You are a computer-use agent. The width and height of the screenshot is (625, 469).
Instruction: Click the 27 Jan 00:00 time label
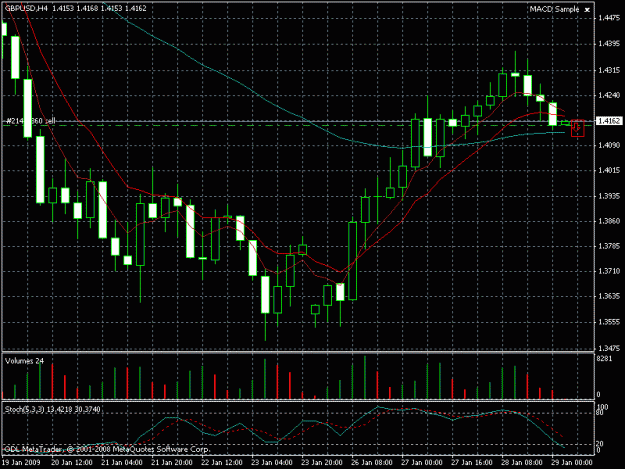click(x=422, y=463)
